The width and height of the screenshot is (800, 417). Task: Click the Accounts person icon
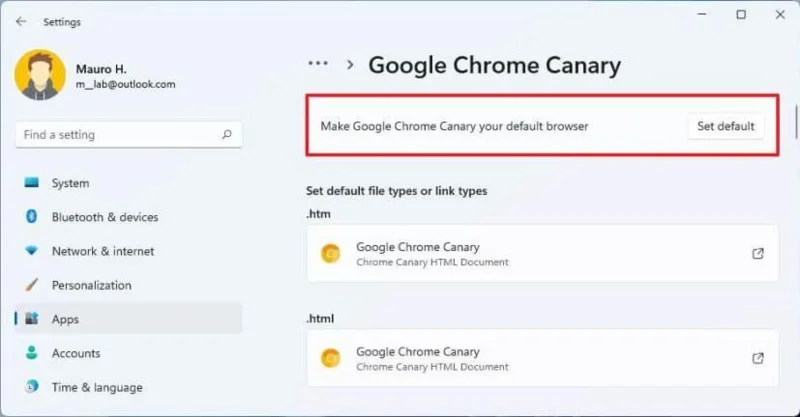[32, 353]
